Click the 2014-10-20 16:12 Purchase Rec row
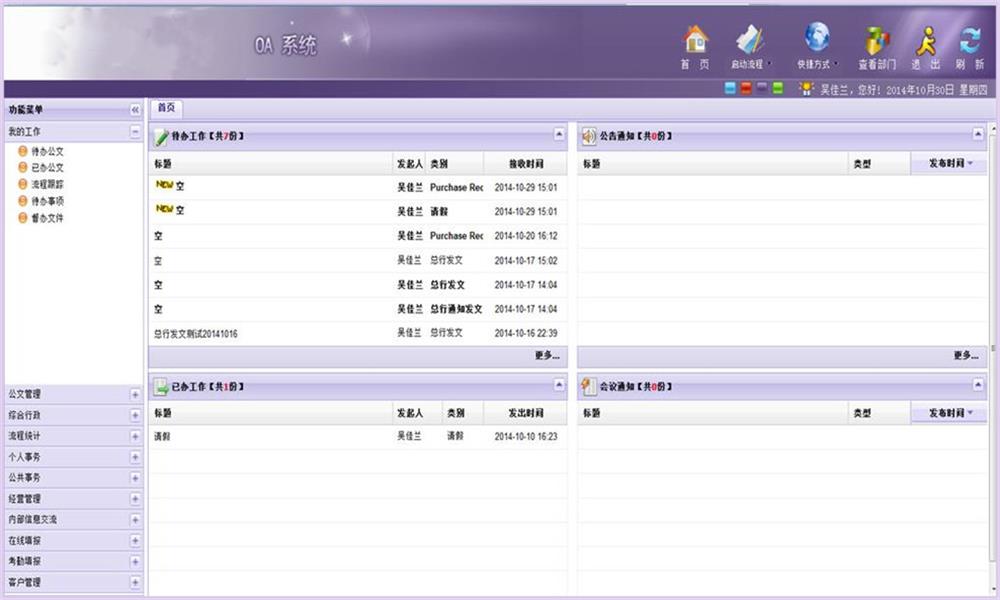 (x=358, y=236)
